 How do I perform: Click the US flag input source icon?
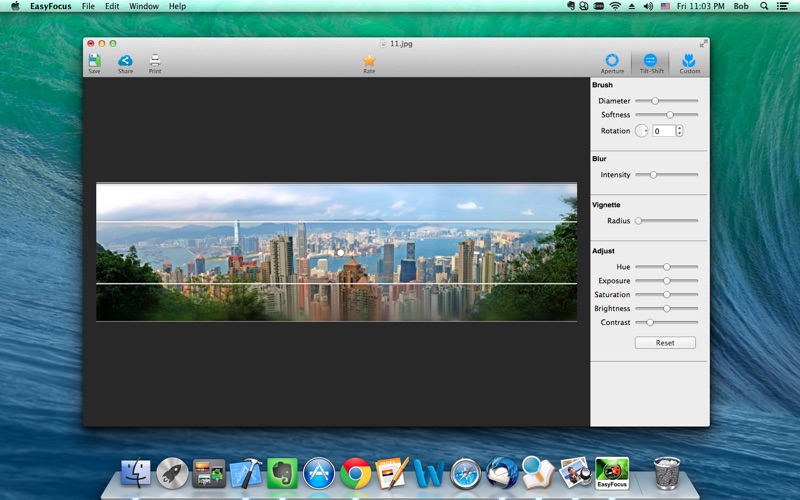(665, 6)
